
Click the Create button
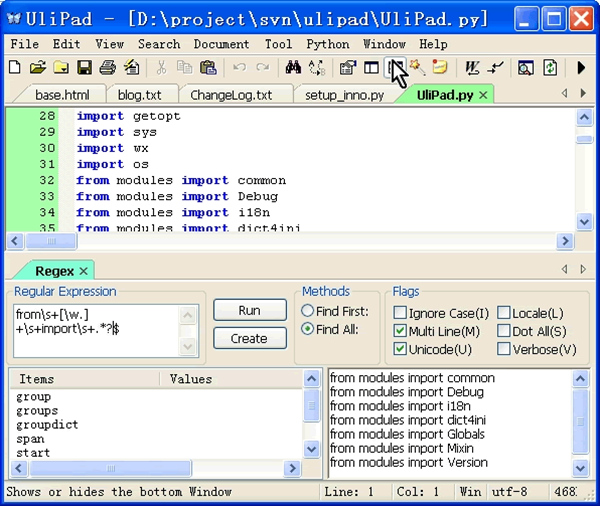(249, 338)
